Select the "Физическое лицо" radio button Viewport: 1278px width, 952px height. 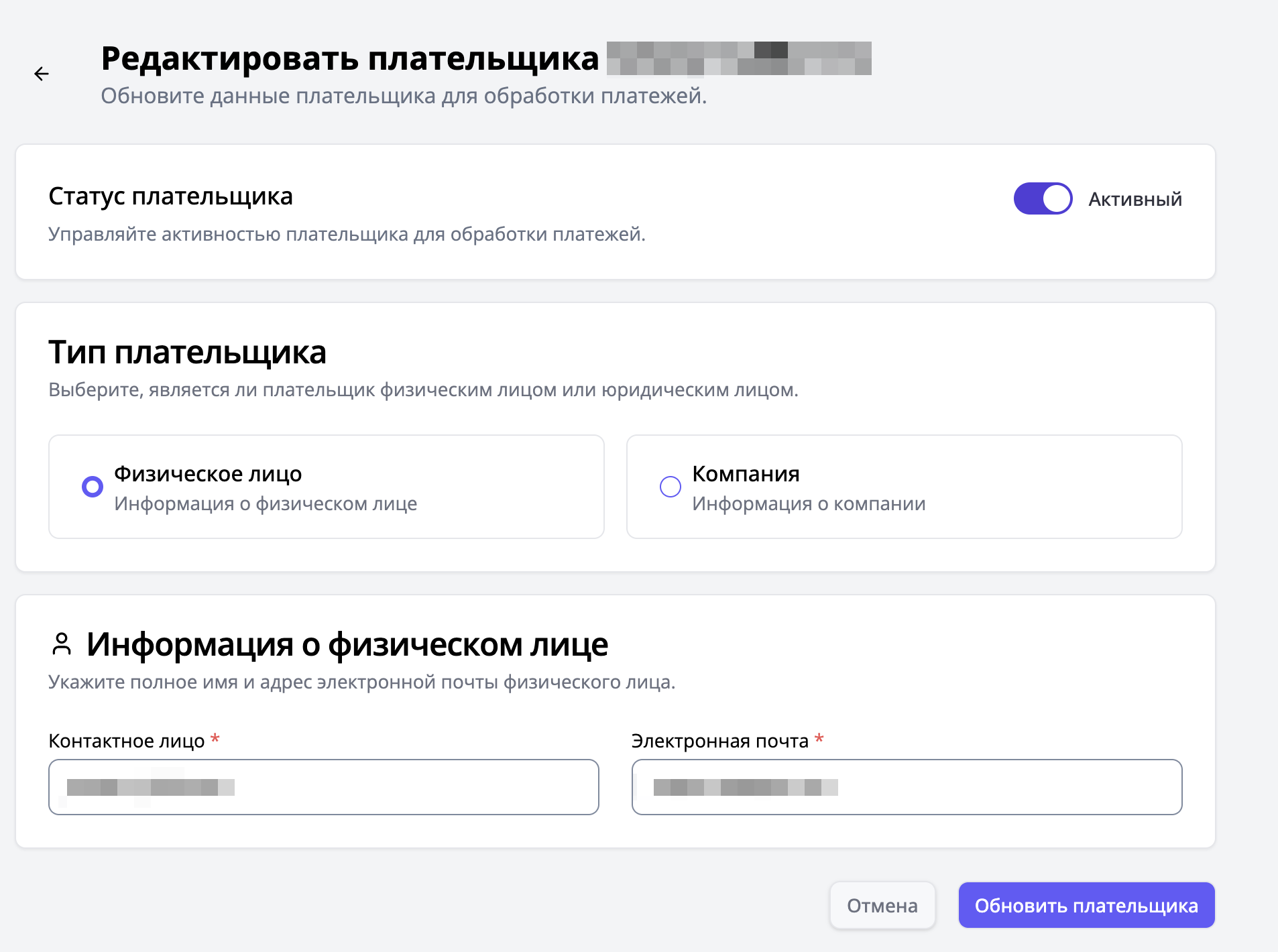[93, 487]
